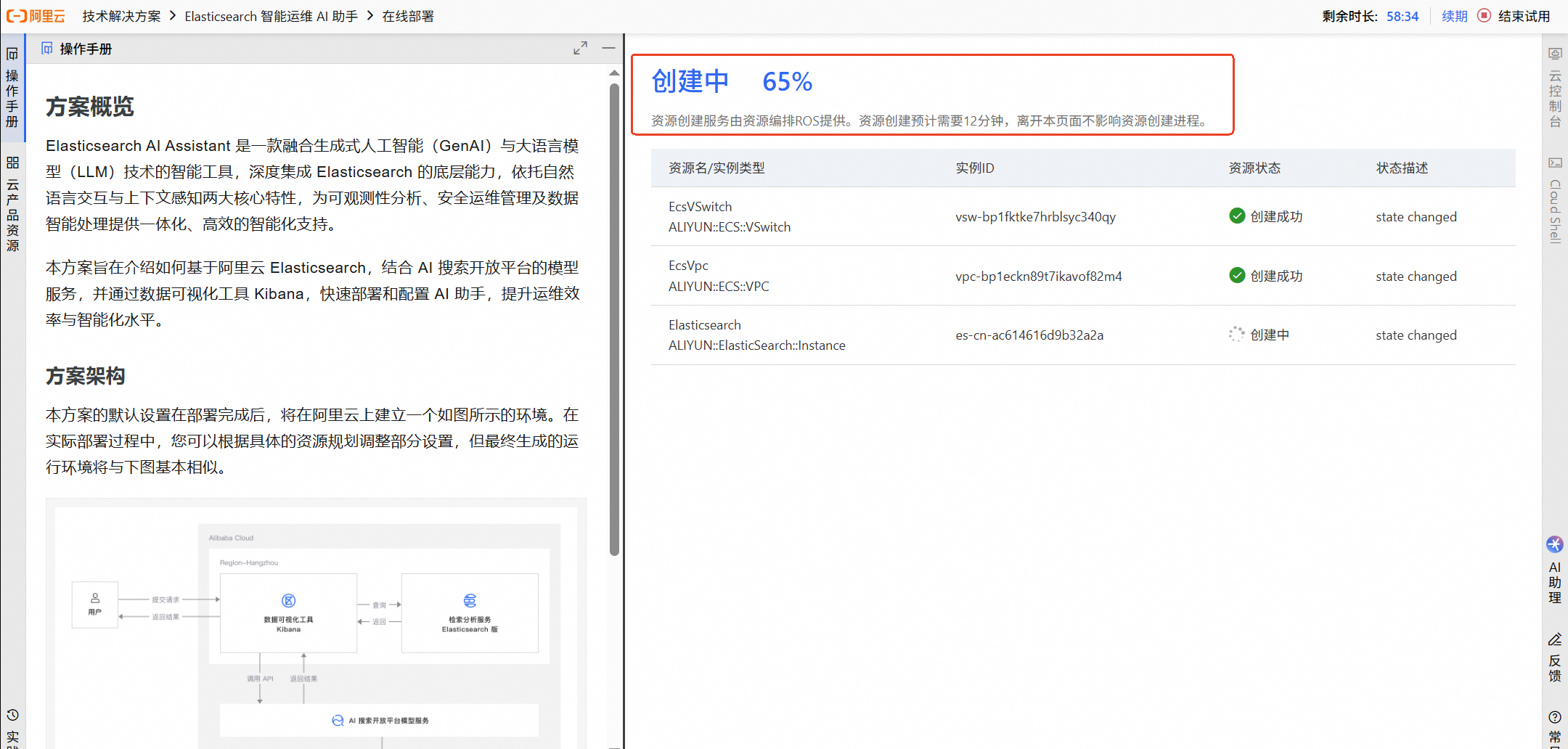This screenshot has width=1568, height=749.
Task: Go to 技术解决方案 breadcrumb
Action: coord(122,16)
